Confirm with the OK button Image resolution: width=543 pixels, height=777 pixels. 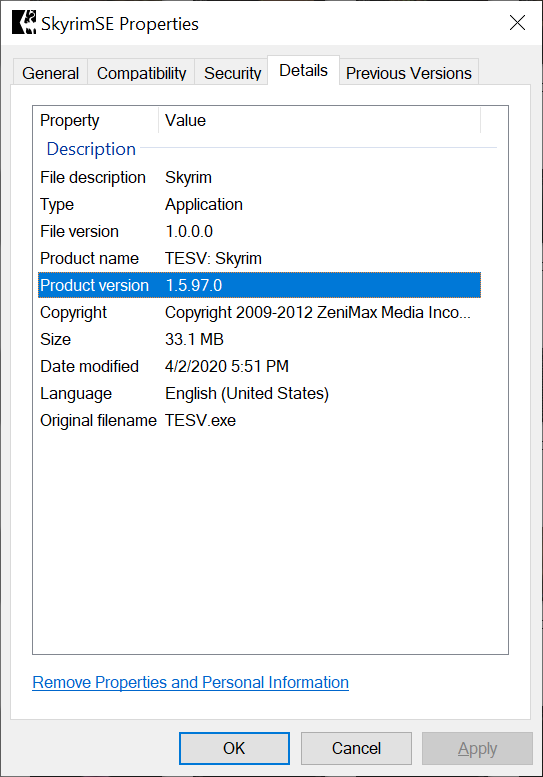pyautogui.click(x=234, y=748)
